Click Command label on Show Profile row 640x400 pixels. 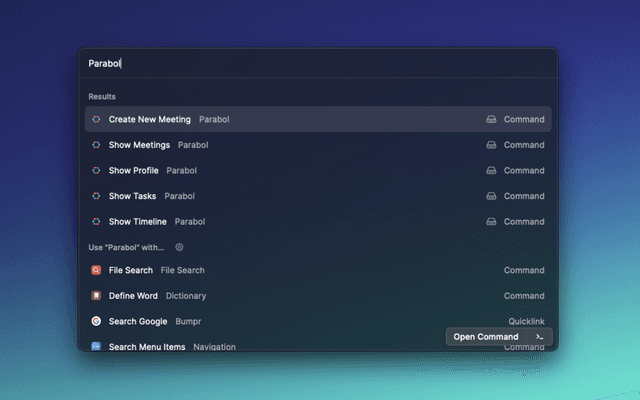524,171
